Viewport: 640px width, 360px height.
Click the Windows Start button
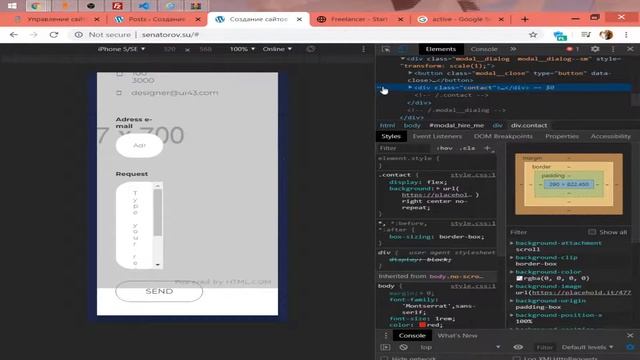(12, 6)
